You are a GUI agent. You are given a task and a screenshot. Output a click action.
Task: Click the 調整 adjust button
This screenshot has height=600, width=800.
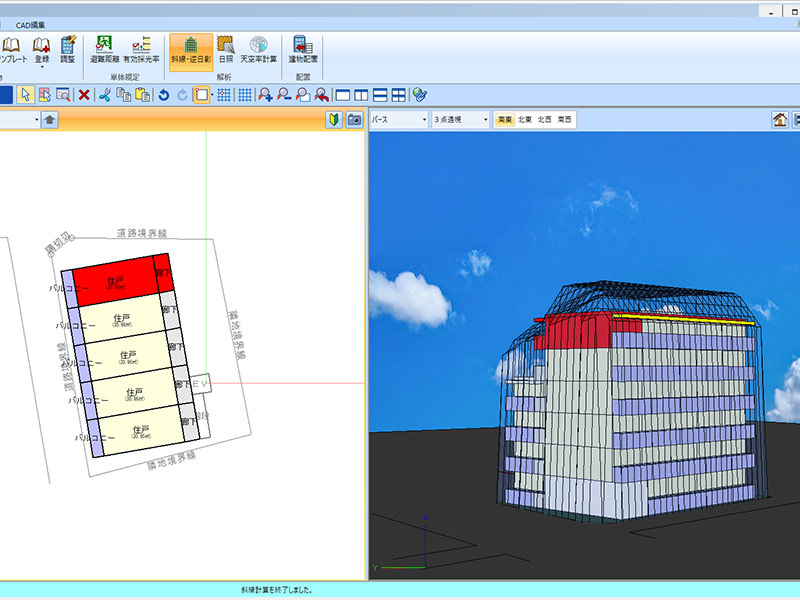coord(68,50)
